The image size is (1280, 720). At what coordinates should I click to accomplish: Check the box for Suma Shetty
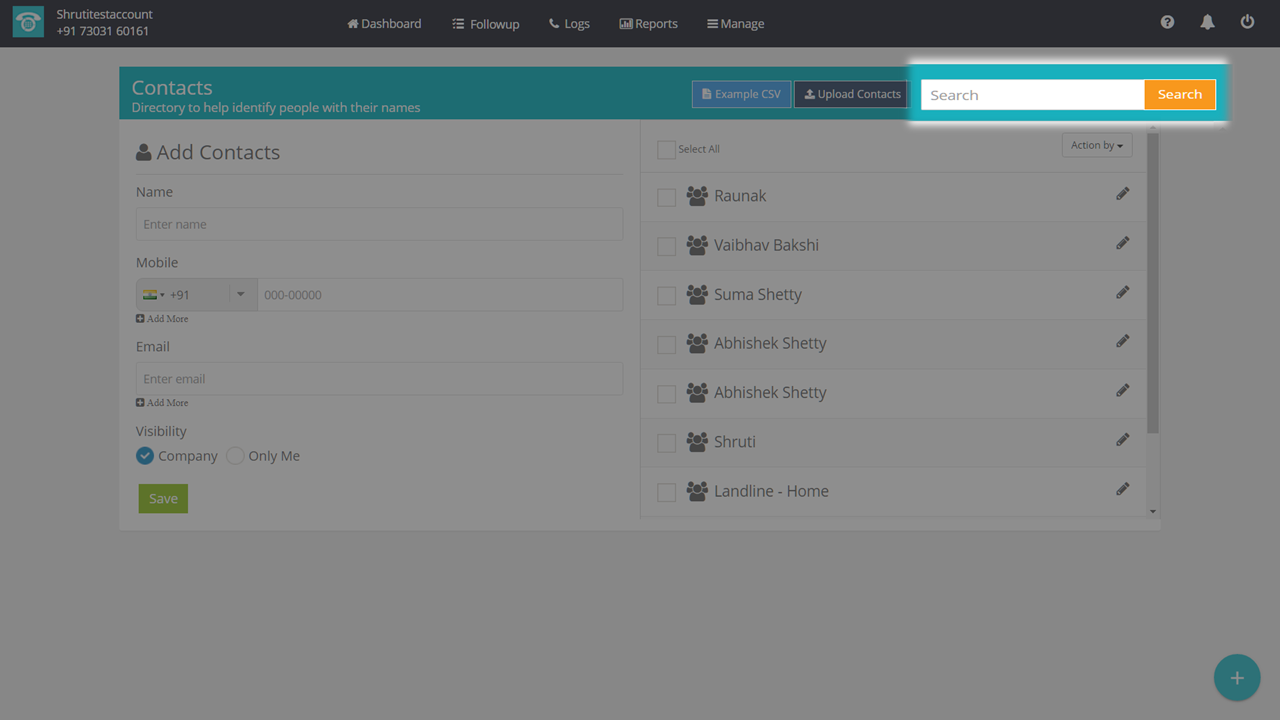click(x=666, y=296)
